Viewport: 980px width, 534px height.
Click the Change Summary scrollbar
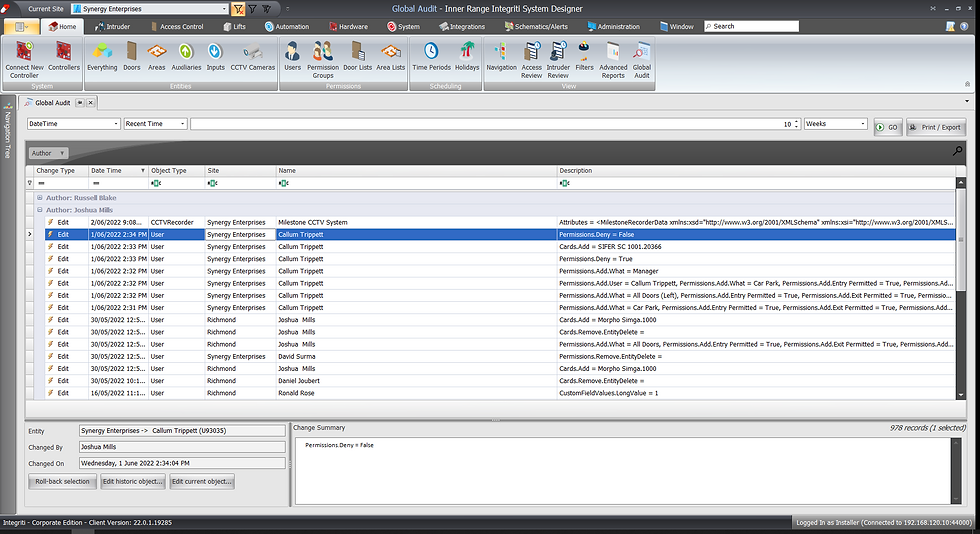coord(955,471)
